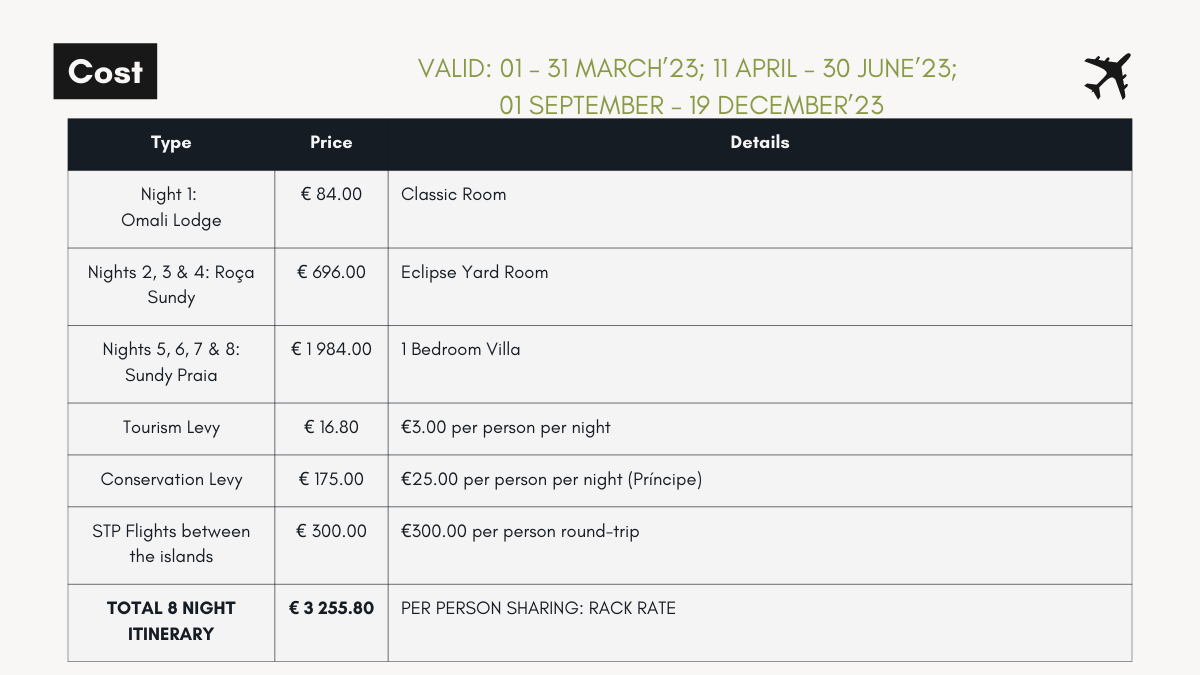The width and height of the screenshot is (1200, 675).
Task: Click the € 1 984.00 price cell
Action: click(331, 350)
